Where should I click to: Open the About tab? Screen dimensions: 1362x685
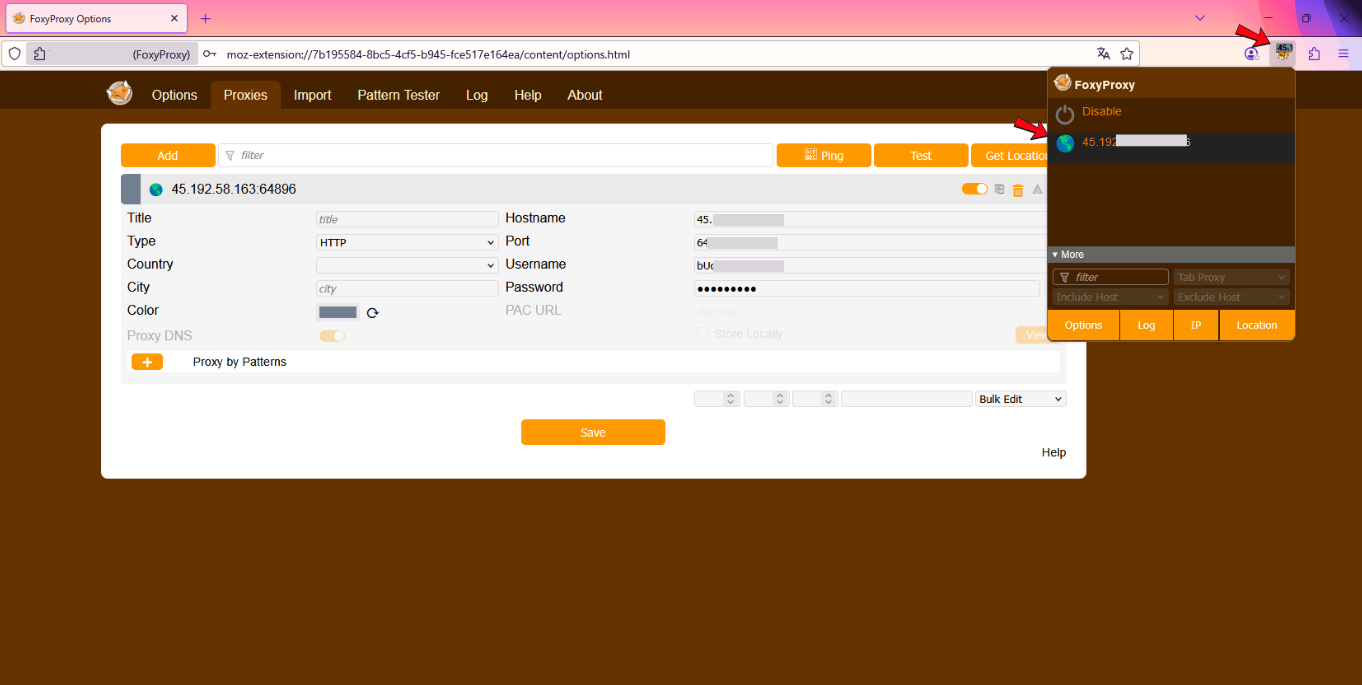point(585,95)
